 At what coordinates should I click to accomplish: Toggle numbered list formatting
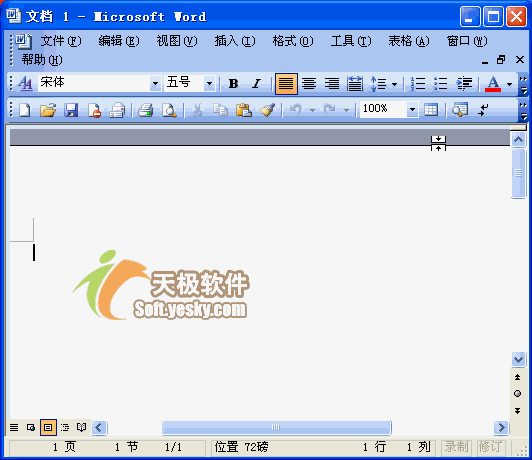pyautogui.click(x=418, y=83)
